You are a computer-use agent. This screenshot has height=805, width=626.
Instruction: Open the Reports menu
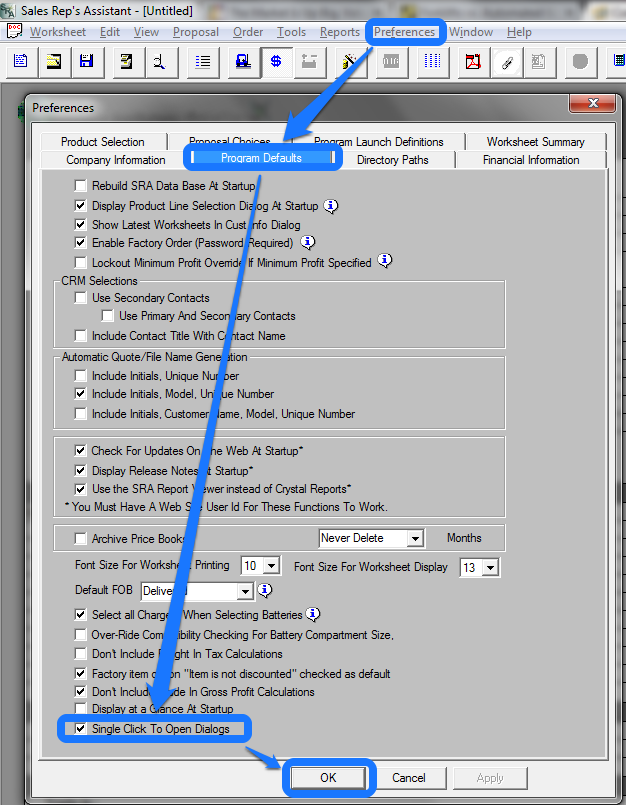point(340,32)
